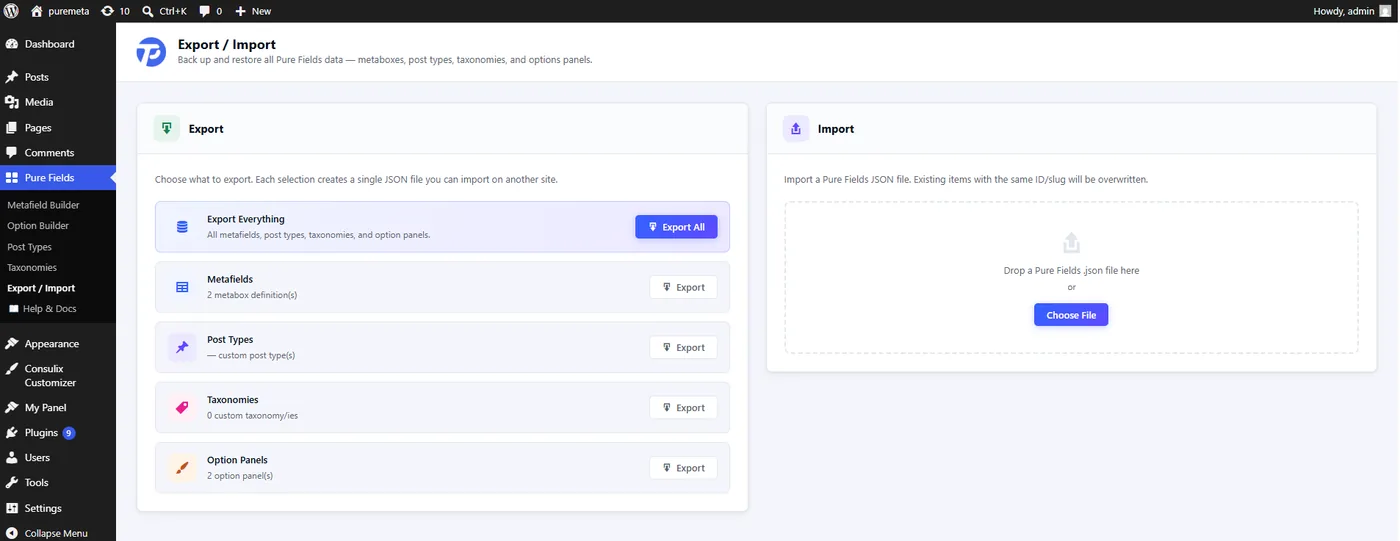1400x541 pixels.
Task: Click the WordPress logo icon in admin bar
Action: 11,11
